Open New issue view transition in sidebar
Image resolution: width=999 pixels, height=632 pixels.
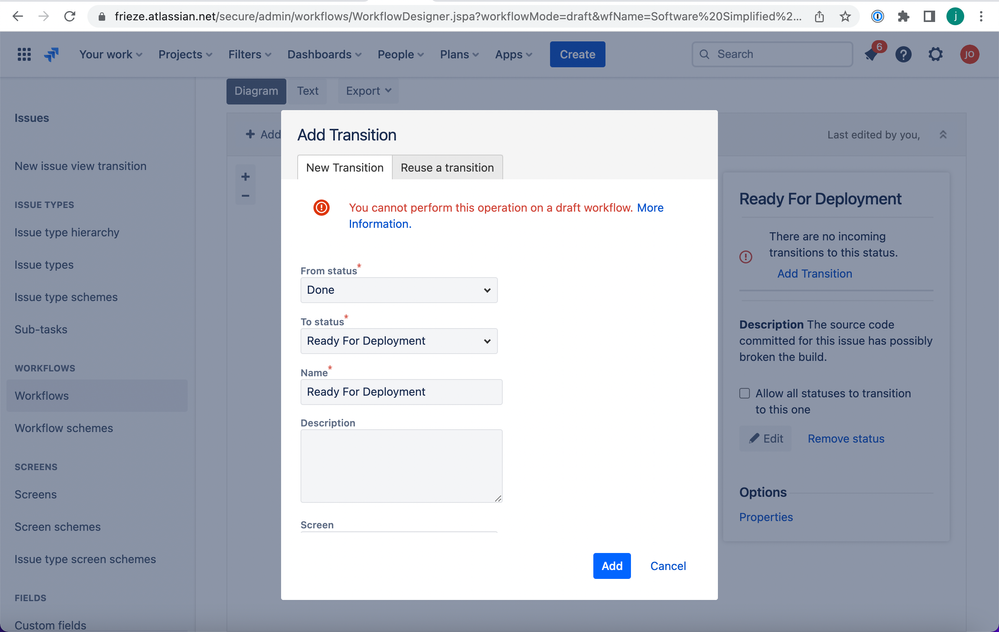[80, 166]
